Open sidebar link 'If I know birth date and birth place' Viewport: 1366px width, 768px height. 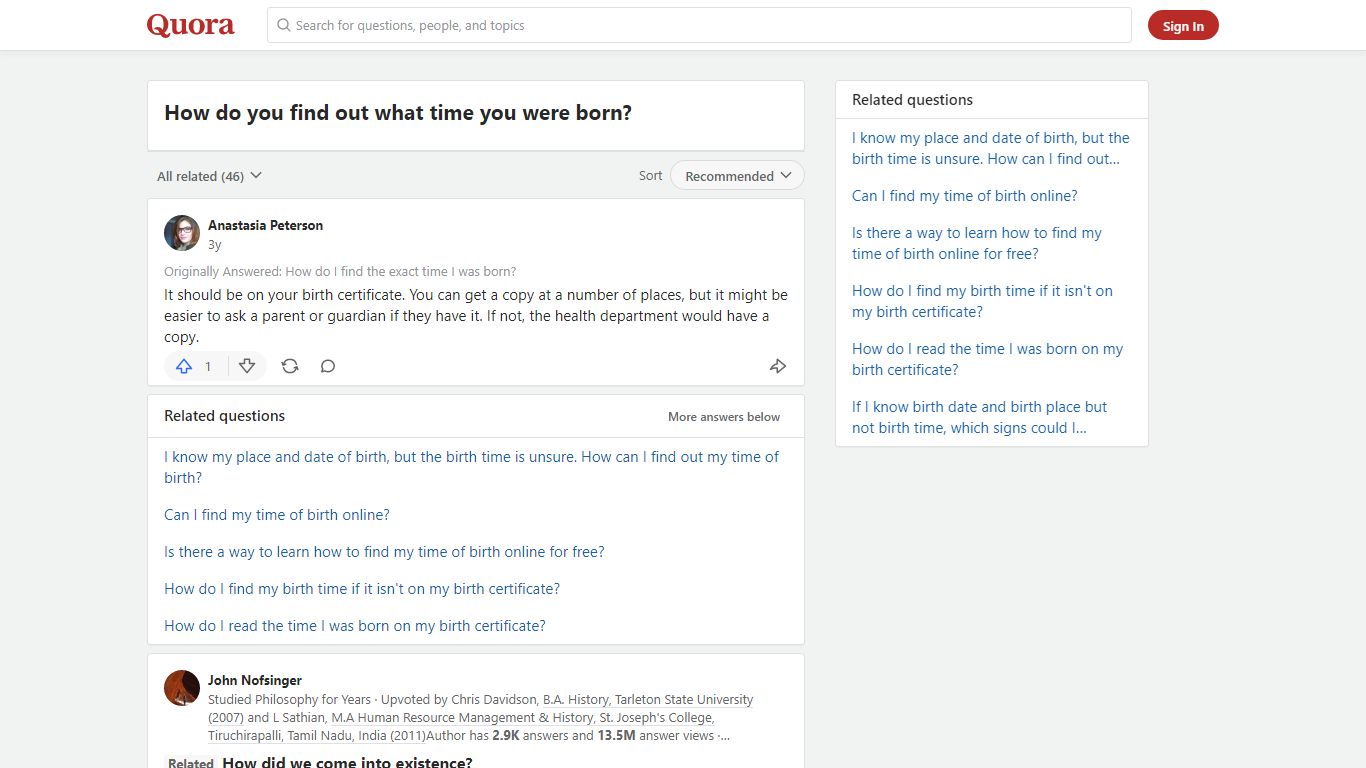[980, 417]
